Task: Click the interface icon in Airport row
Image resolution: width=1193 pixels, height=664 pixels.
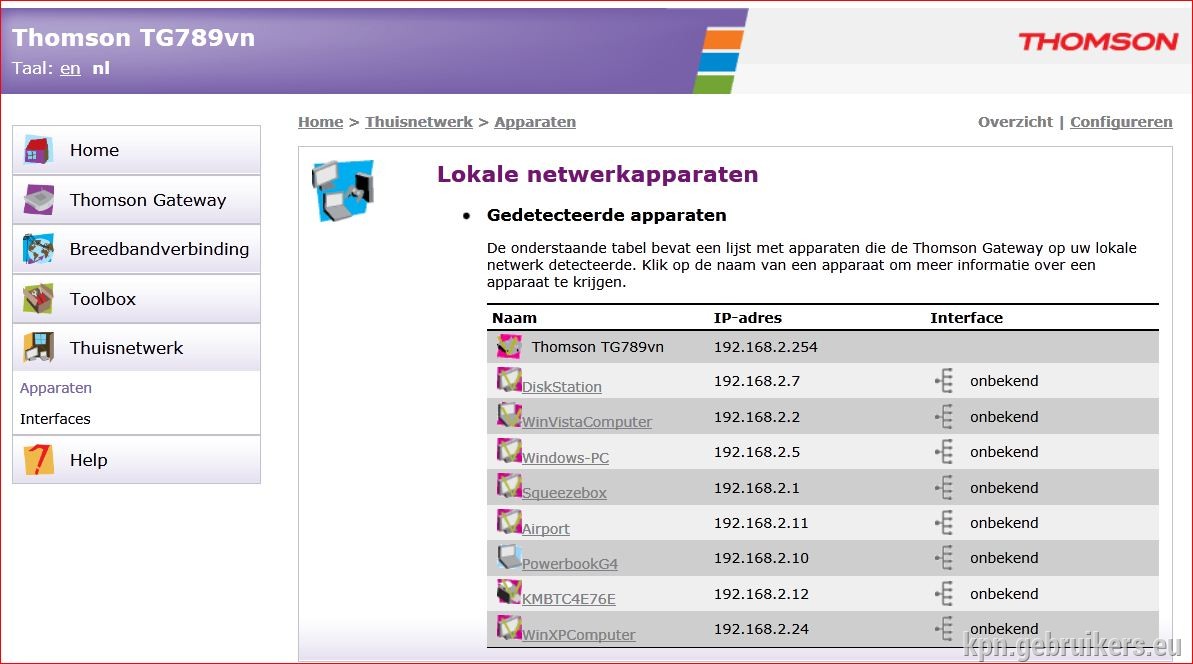Action: click(944, 523)
